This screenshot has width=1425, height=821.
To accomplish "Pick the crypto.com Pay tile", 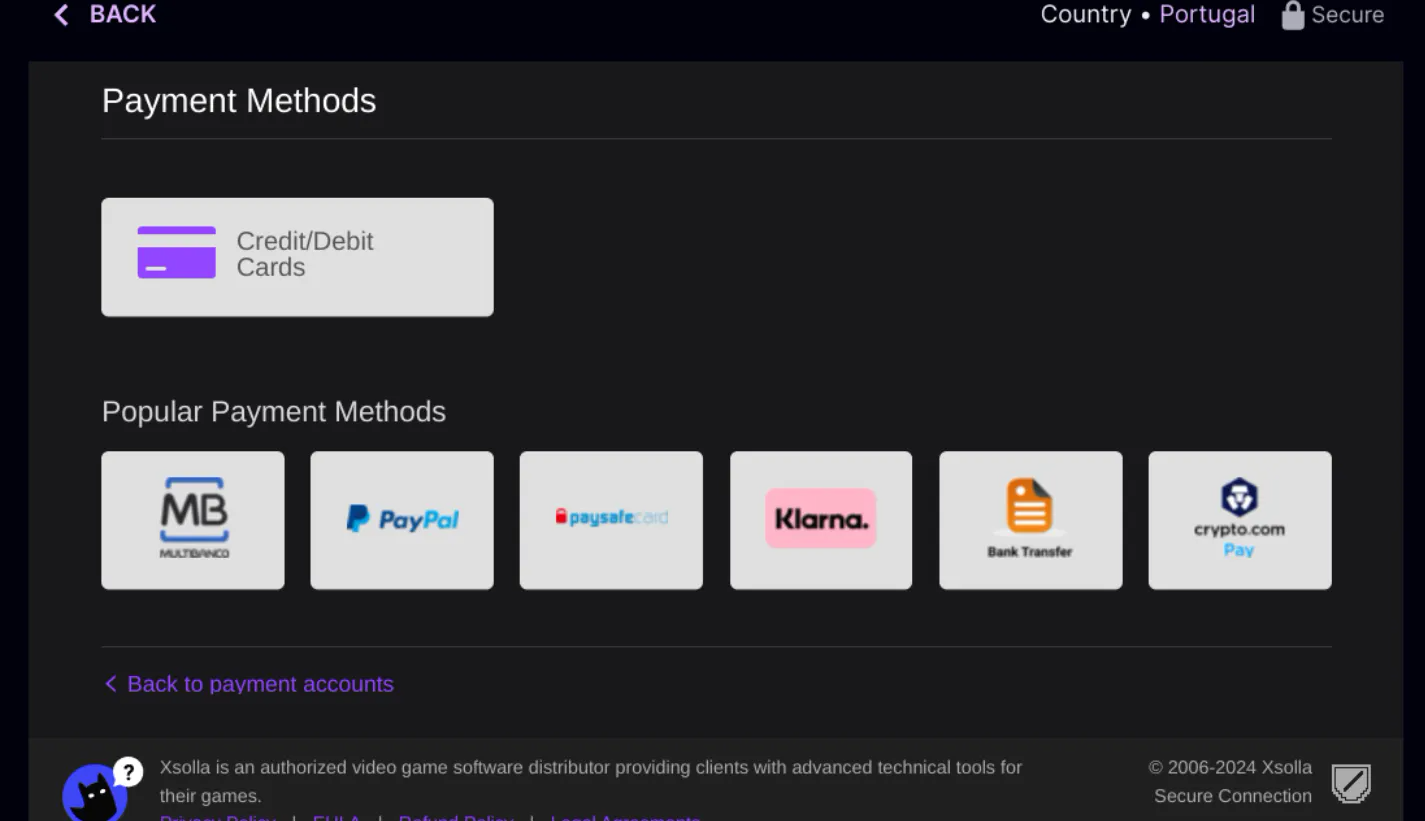I will [x=1239, y=520].
